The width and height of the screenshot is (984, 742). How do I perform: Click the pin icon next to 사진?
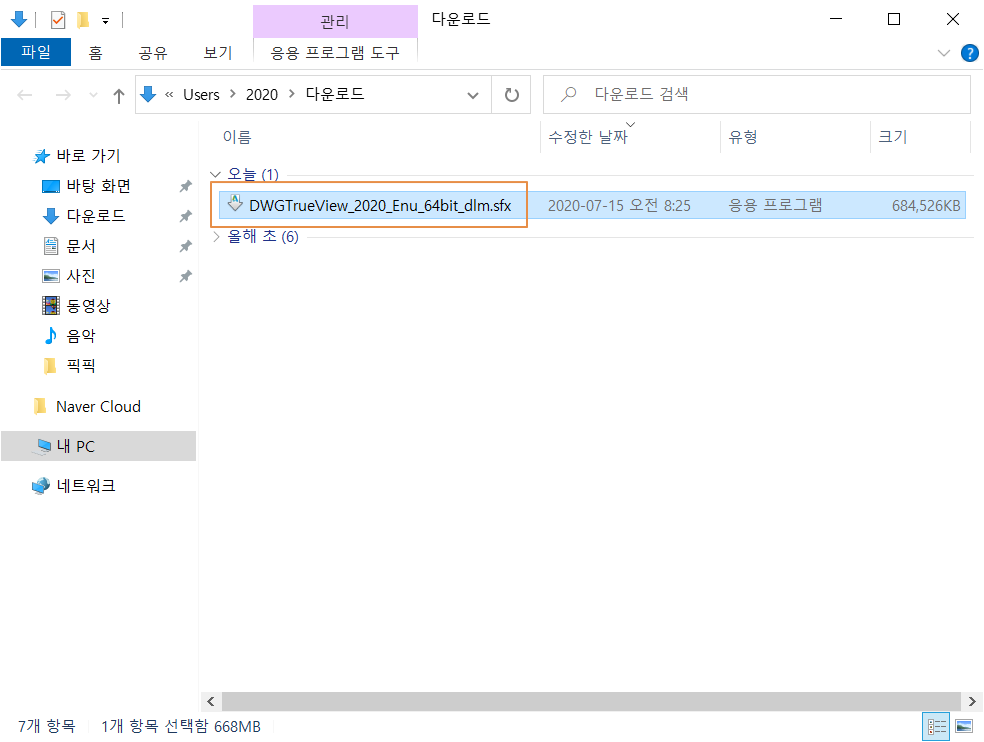click(x=185, y=276)
